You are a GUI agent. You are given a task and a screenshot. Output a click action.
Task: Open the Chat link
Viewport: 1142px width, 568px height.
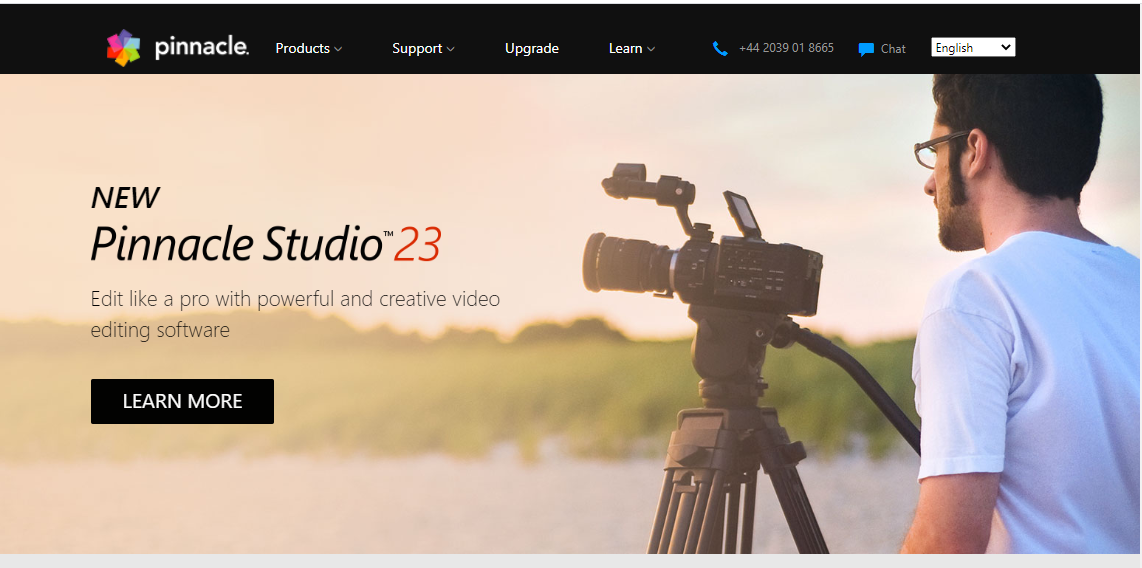coord(893,49)
